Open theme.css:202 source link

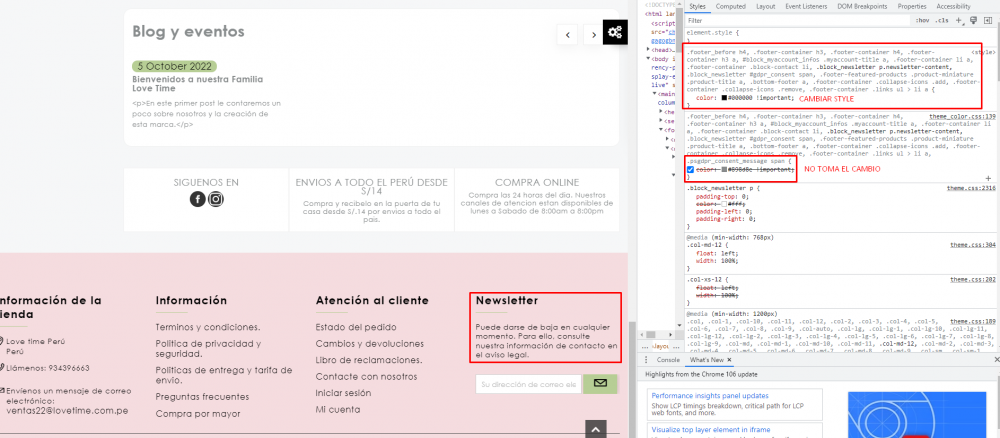(x=973, y=279)
